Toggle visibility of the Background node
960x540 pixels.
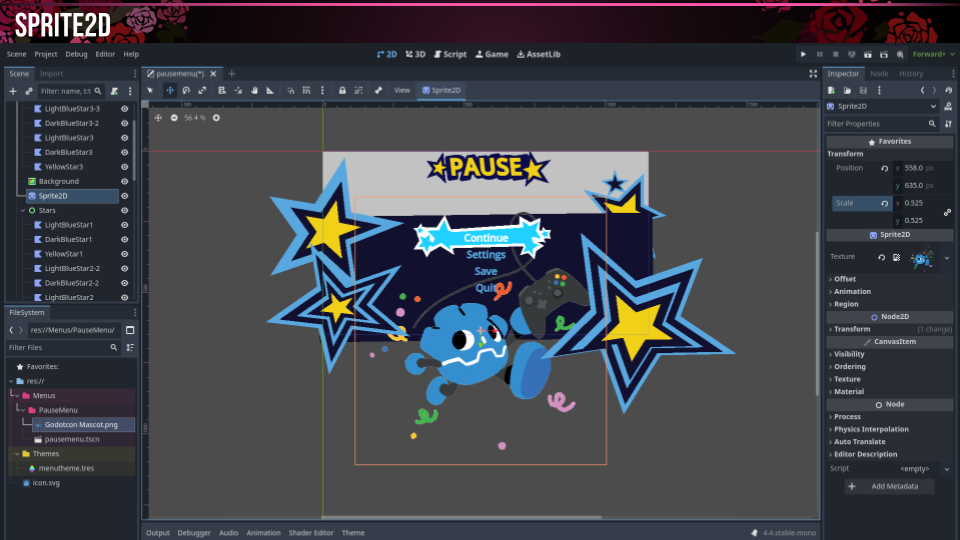coord(124,182)
